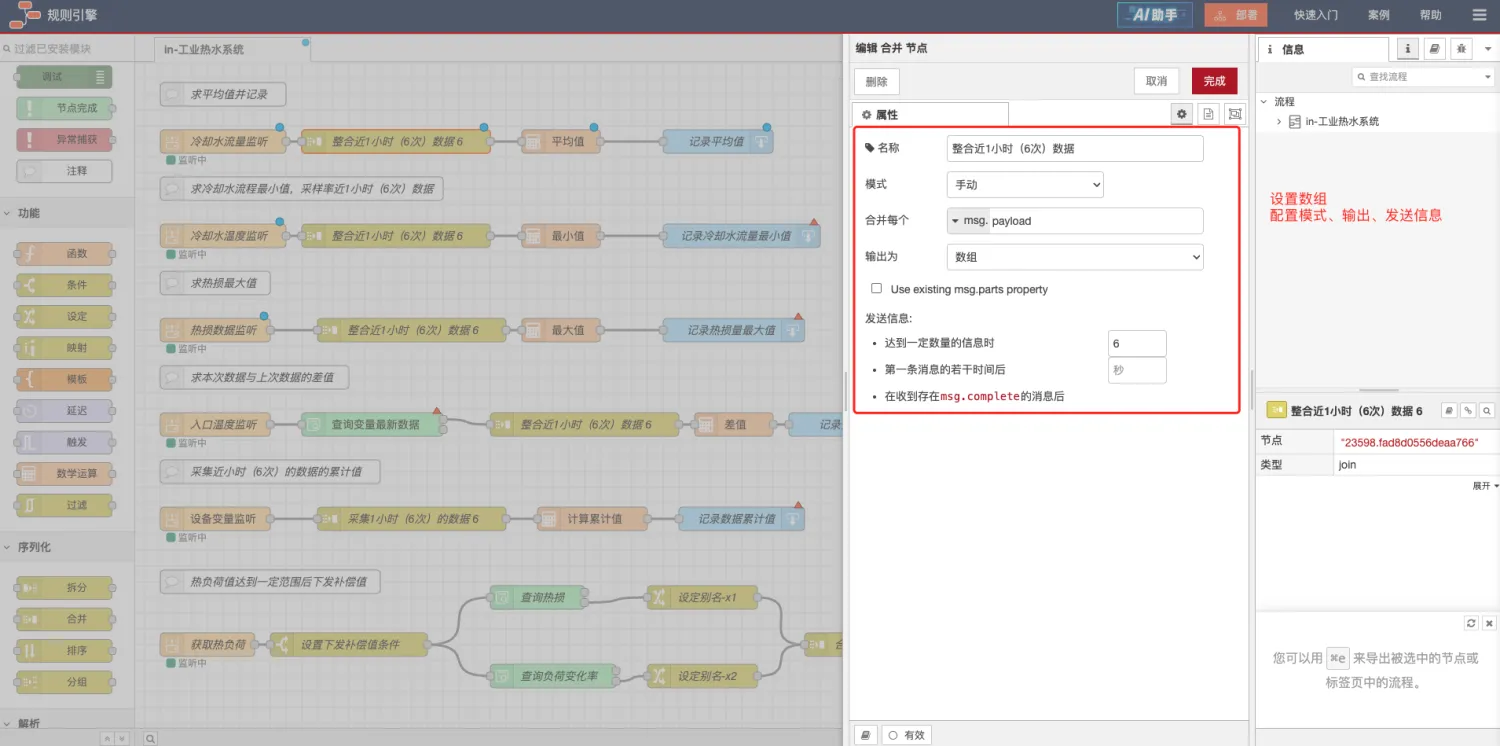
Task: Click the hamburger main menu icon
Action: 1479,15
